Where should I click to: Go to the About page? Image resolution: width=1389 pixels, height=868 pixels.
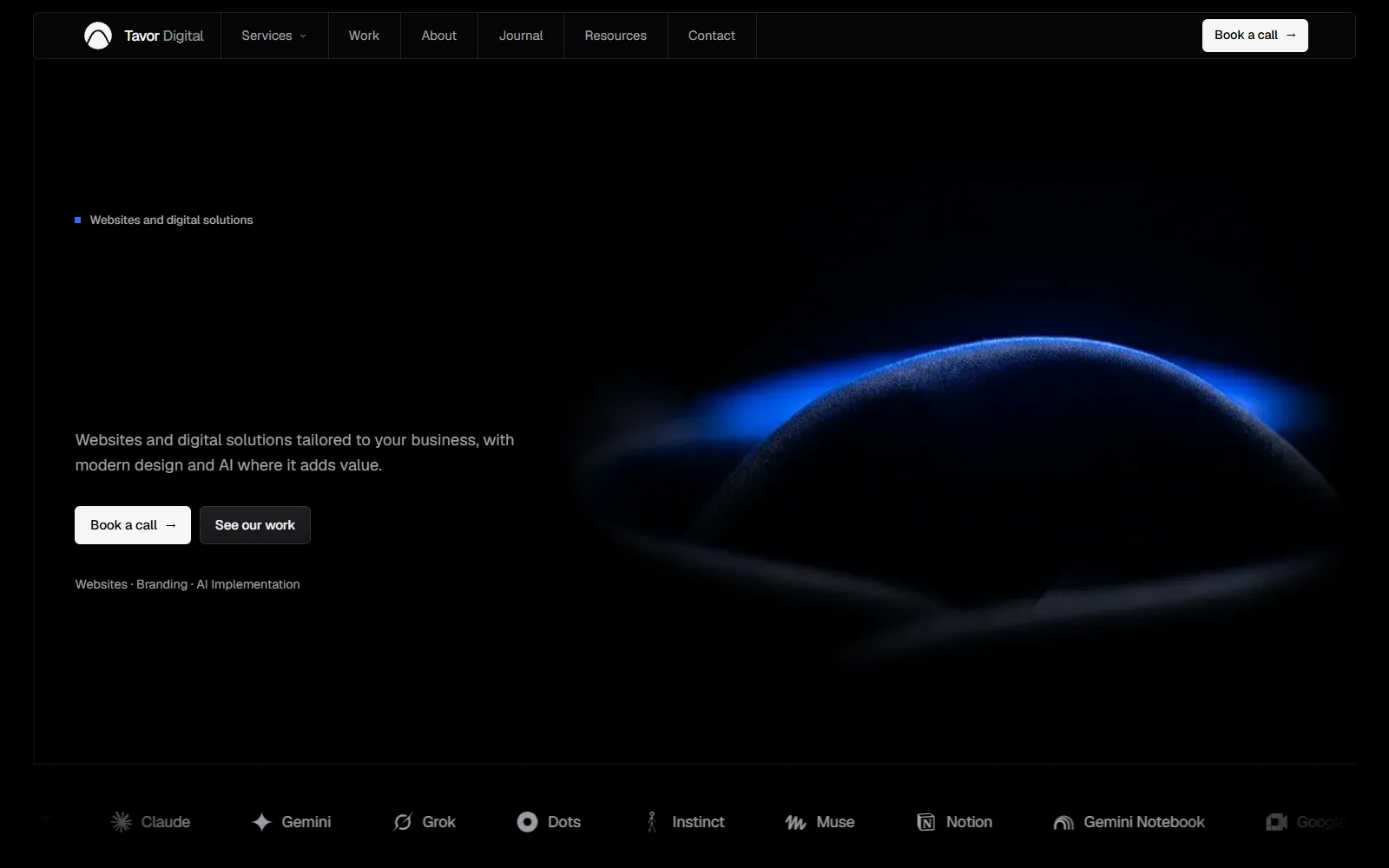439,36
